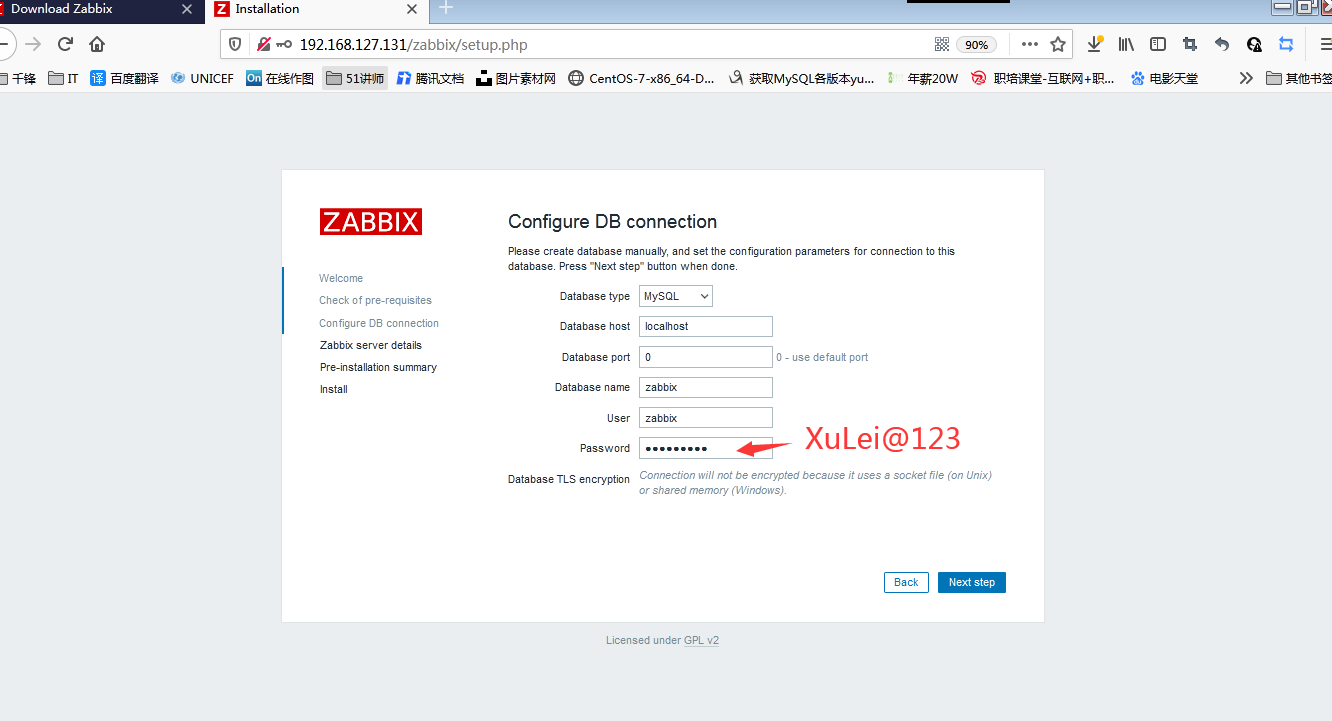
Task: Open the Database type MySQL dropdown
Action: pyautogui.click(x=676, y=296)
